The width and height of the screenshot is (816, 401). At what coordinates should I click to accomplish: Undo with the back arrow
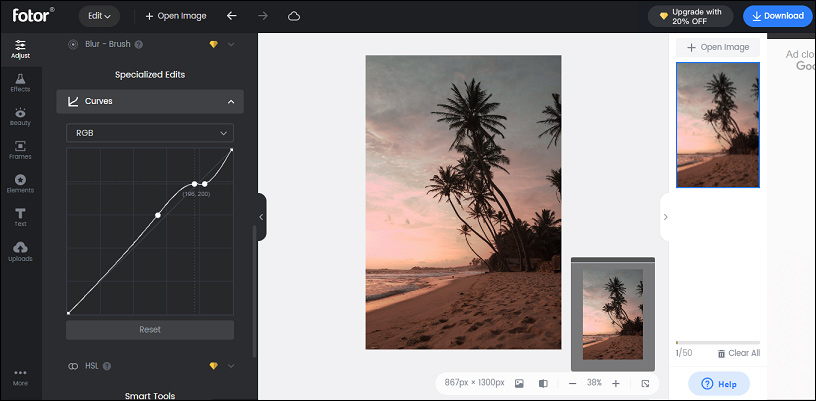click(232, 16)
